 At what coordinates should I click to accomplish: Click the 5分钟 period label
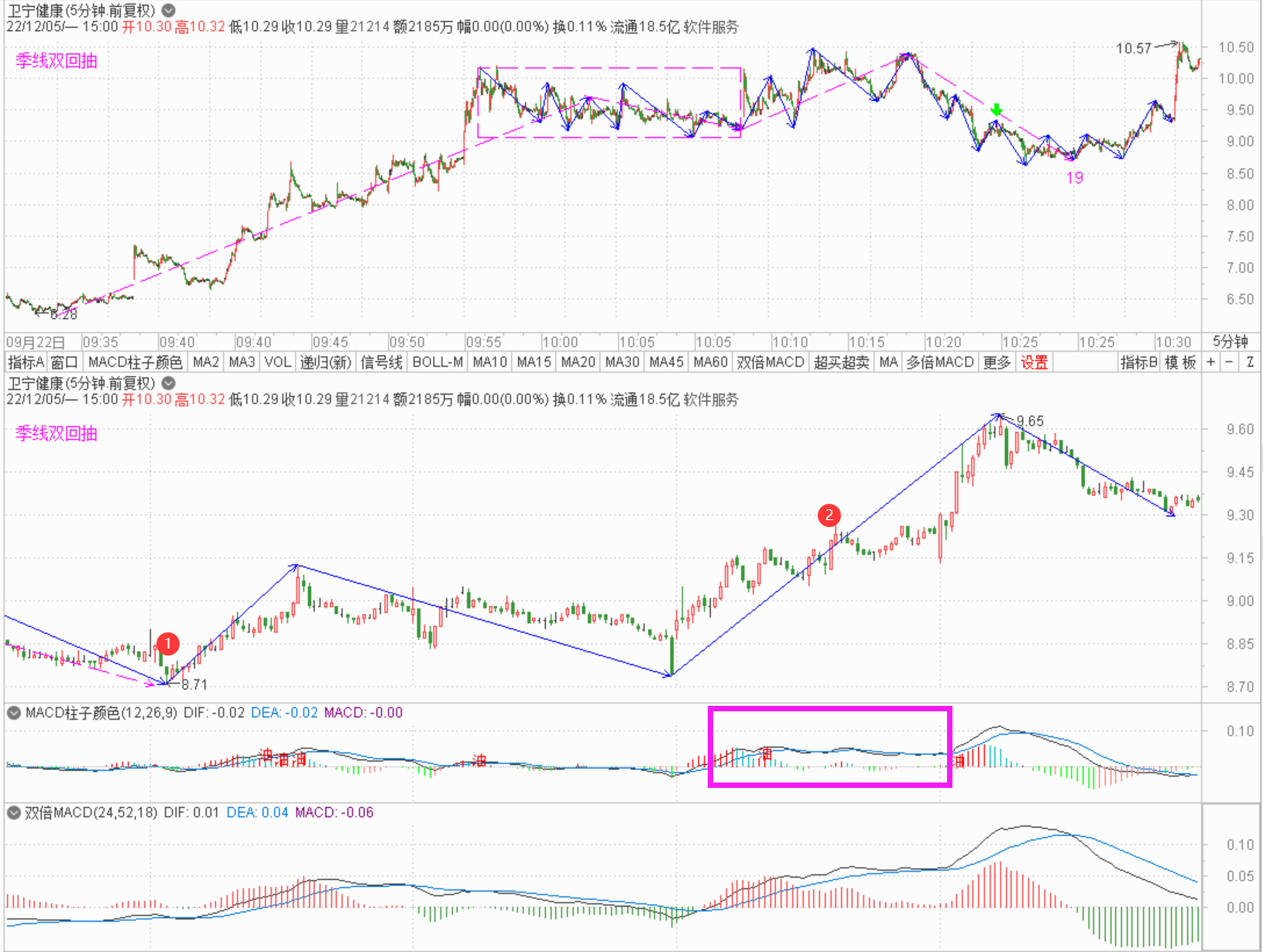pyautogui.click(x=1230, y=342)
